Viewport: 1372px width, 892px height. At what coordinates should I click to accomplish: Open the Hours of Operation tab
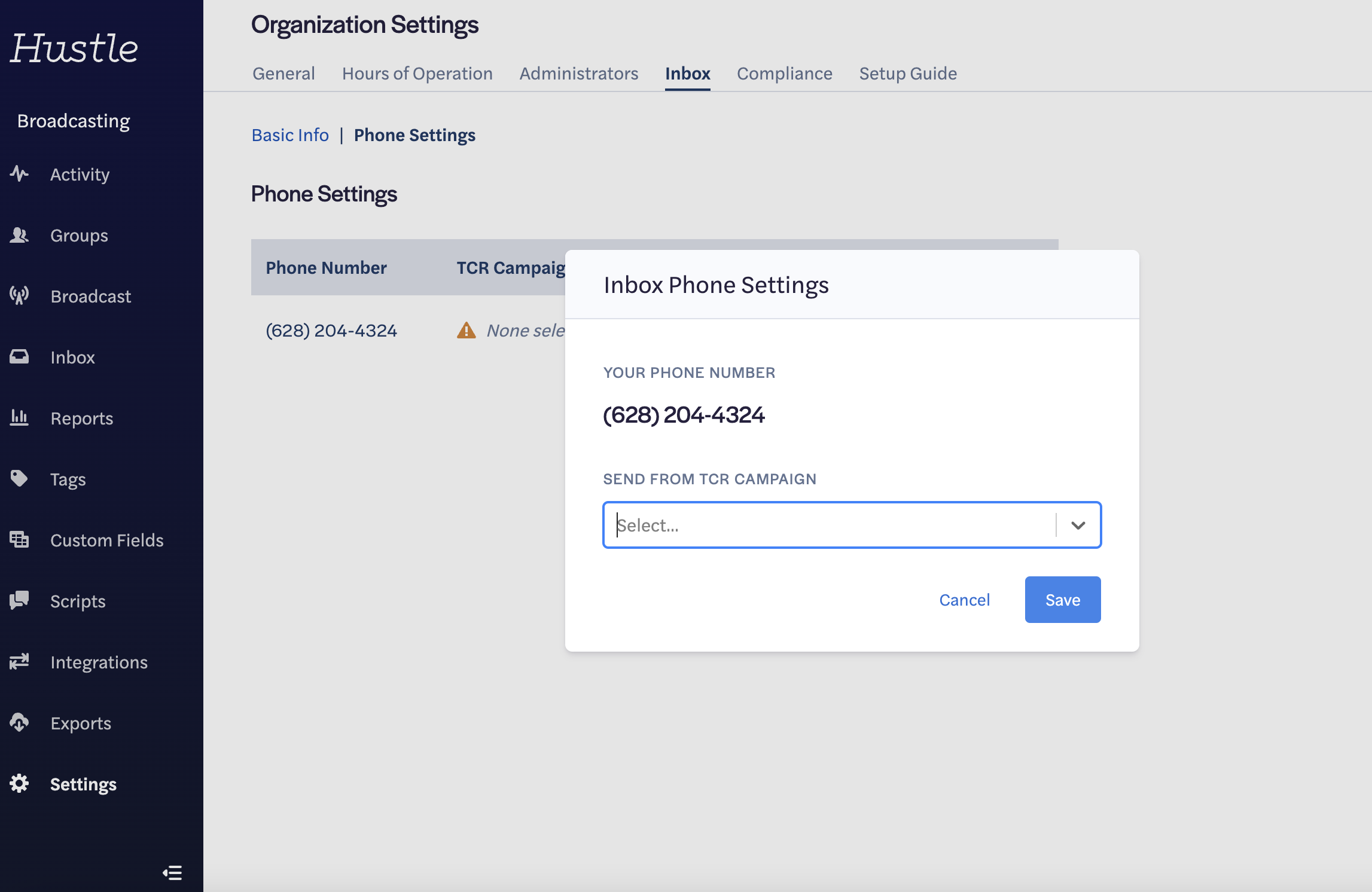(417, 73)
